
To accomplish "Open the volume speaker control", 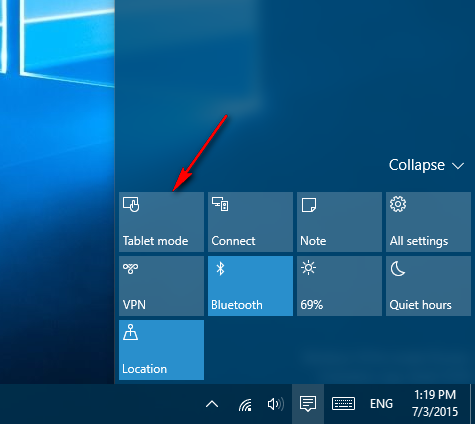I will pyautogui.click(x=276, y=404).
